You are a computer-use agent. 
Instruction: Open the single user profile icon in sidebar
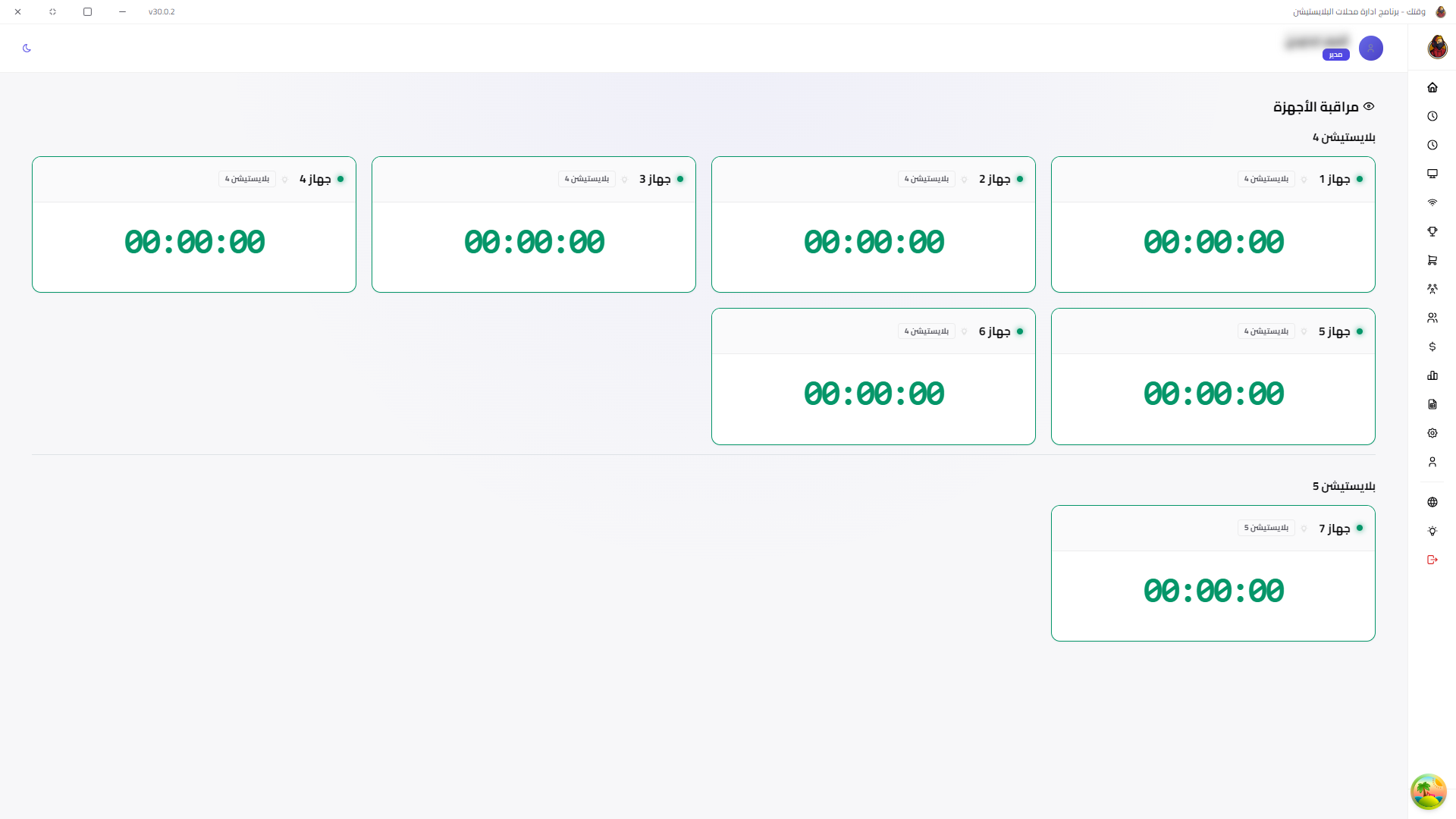[x=1432, y=462]
